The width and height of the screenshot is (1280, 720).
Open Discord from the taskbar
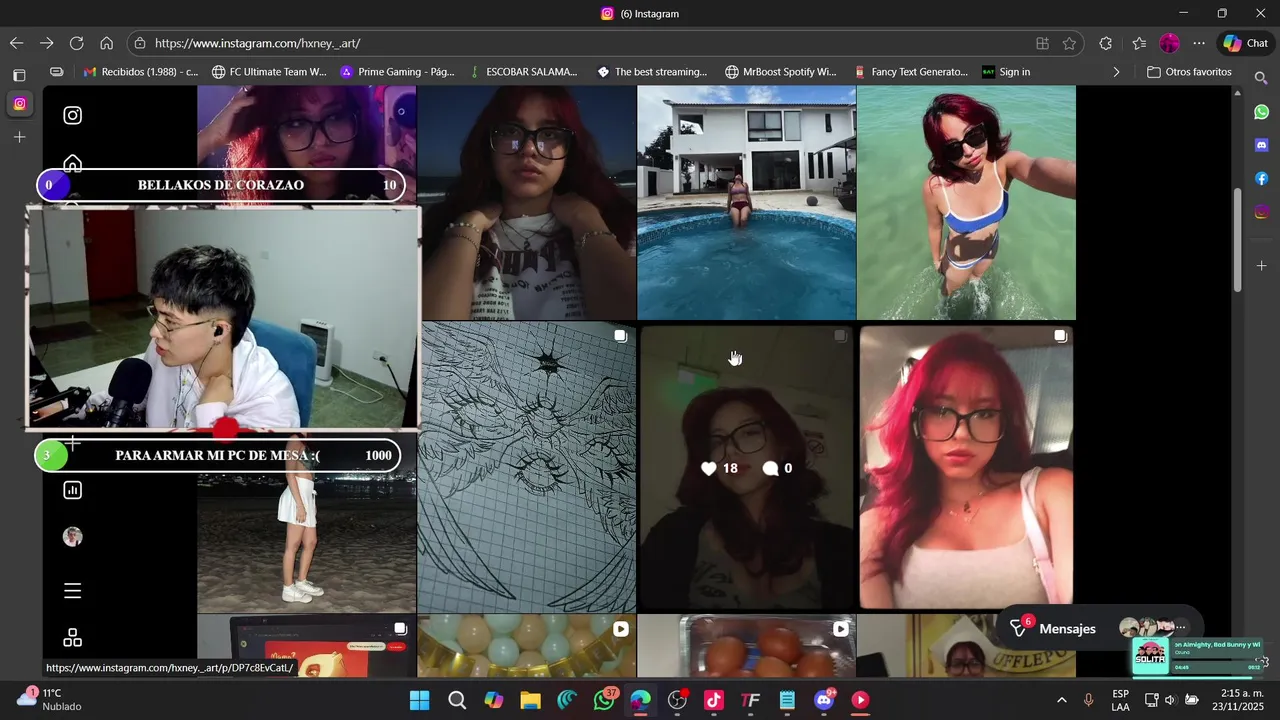(x=824, y=700)
